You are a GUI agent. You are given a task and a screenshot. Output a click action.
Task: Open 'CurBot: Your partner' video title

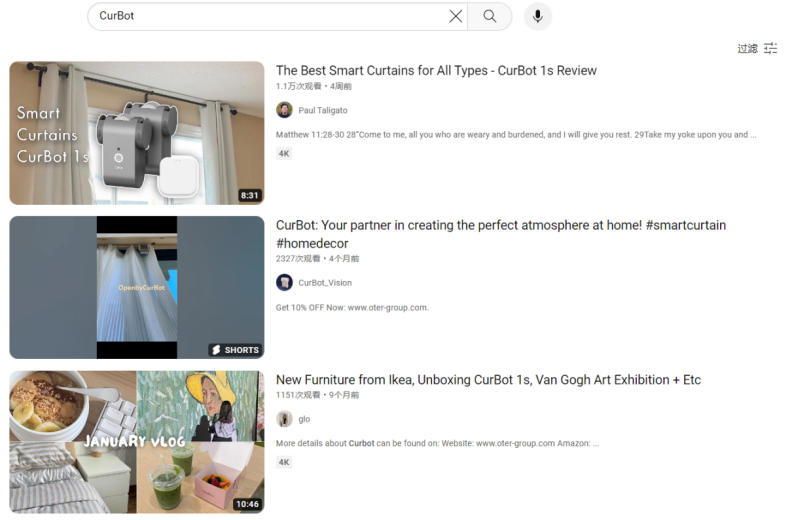click(500, 226)
